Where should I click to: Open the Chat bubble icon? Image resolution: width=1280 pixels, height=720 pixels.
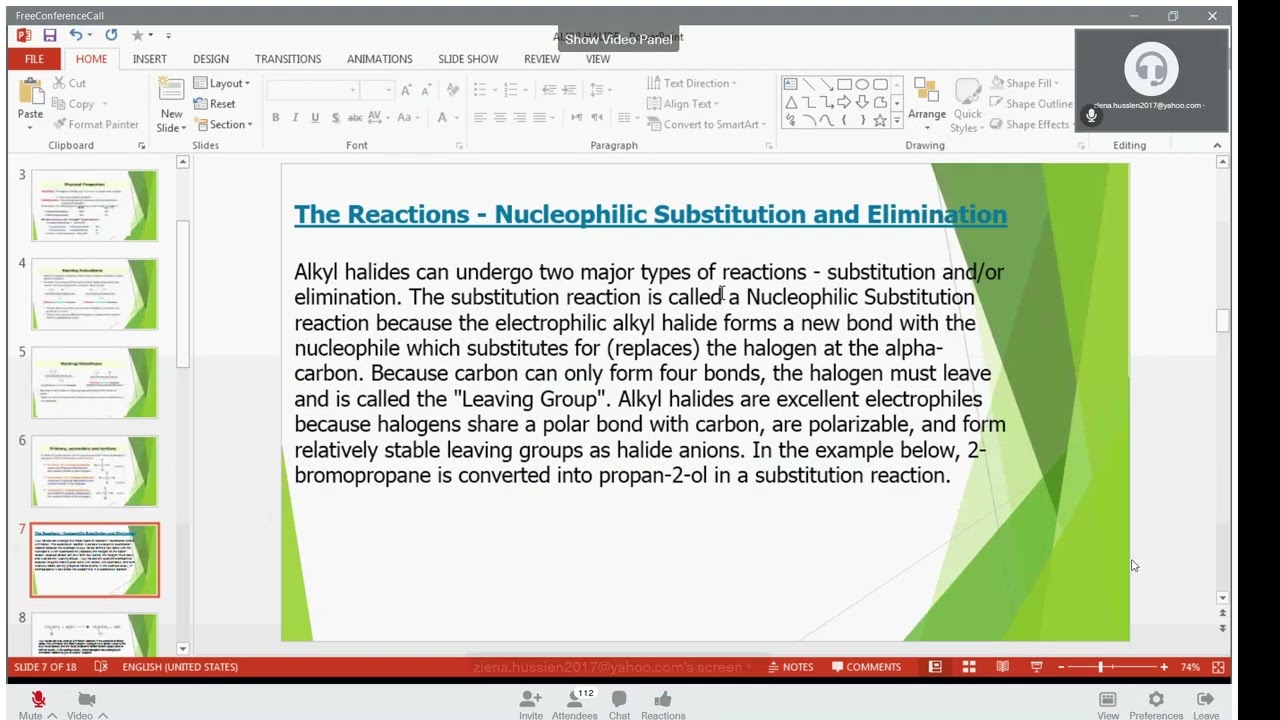619,699
